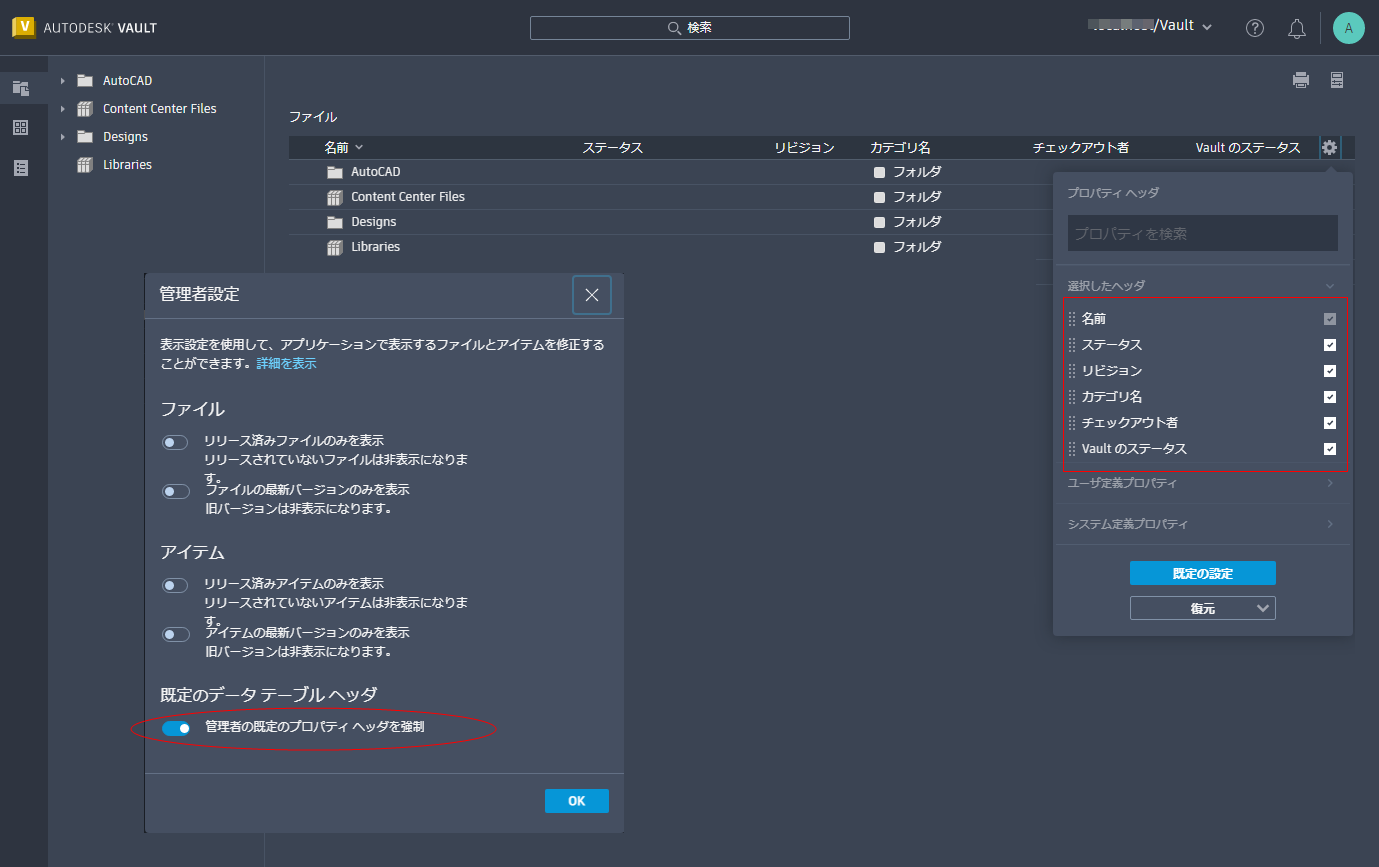Image resolution: width=1379 pixels, height=867 pixels.
Task: Open the notifications bell icon
Action: (x=1297, y=28)
